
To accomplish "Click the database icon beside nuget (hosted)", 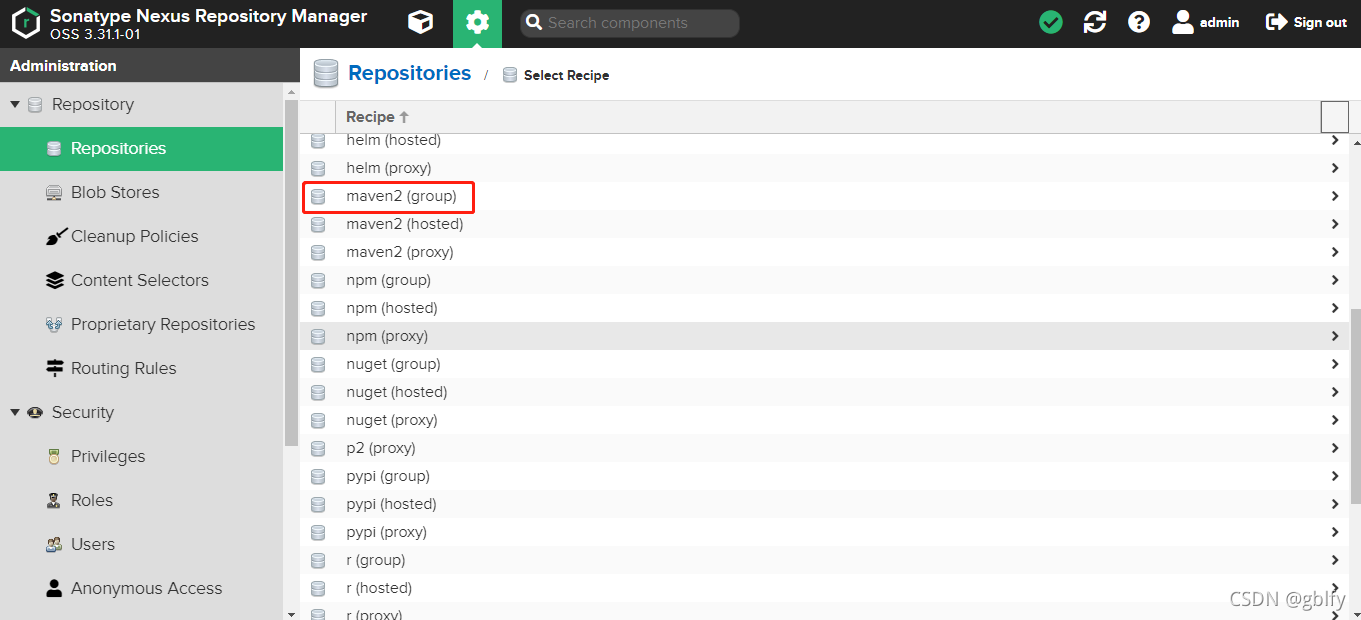I will pos(318,393).
